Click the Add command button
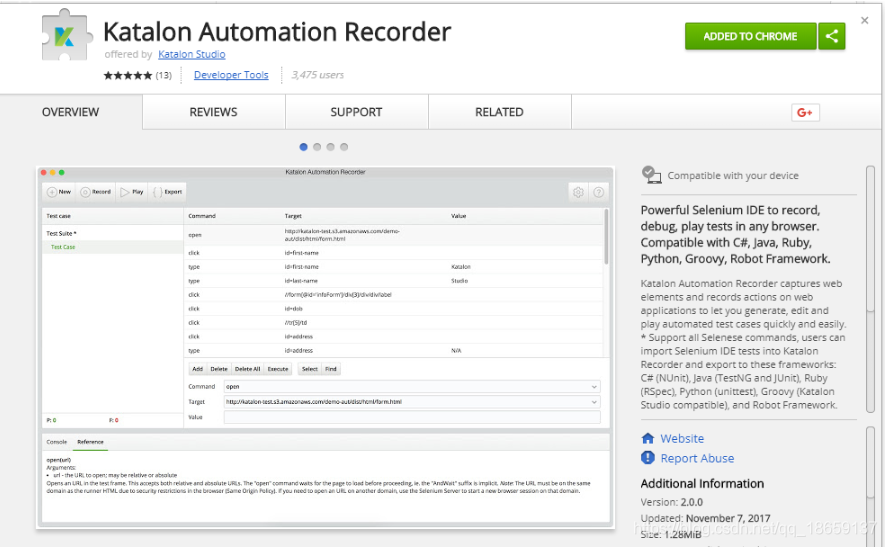Viewport: 887px width, 547px height. point(197,369)
